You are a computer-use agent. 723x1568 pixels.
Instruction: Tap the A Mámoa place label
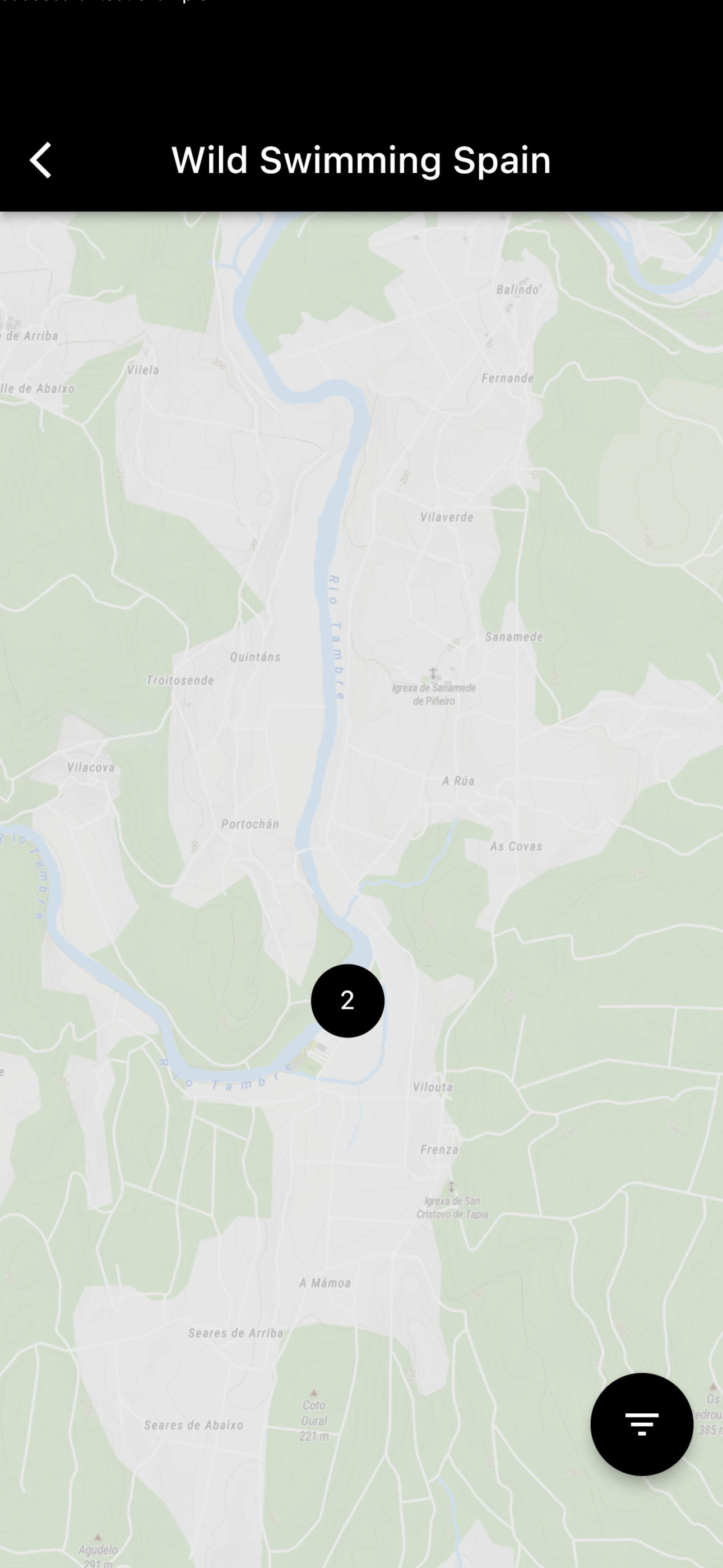pyautogui.click(x=325, y=1283)
